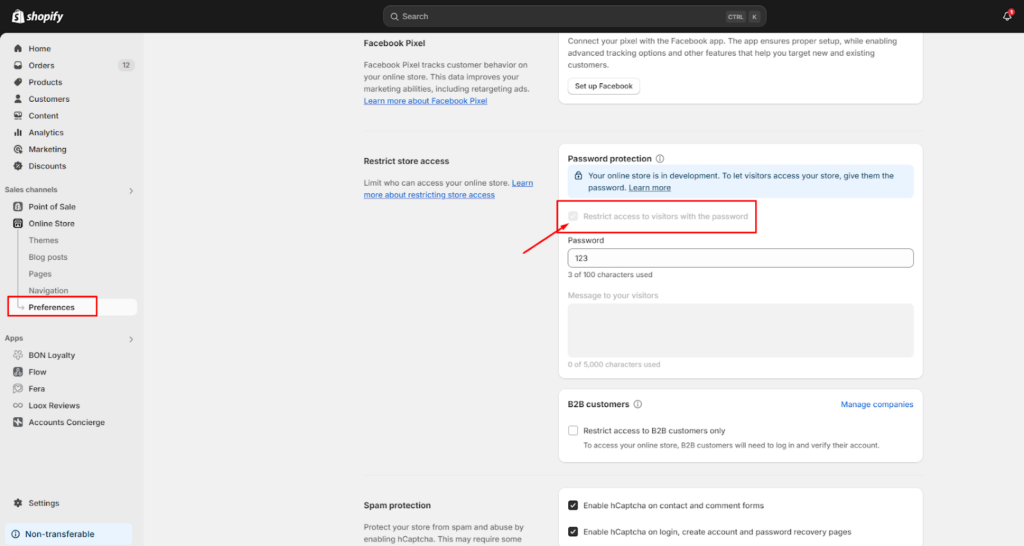Image resolution: width=1024 pixels, height=546 pixels.
Task: Click the Shopify logo in top bar
Action: (x=38, y=16)
